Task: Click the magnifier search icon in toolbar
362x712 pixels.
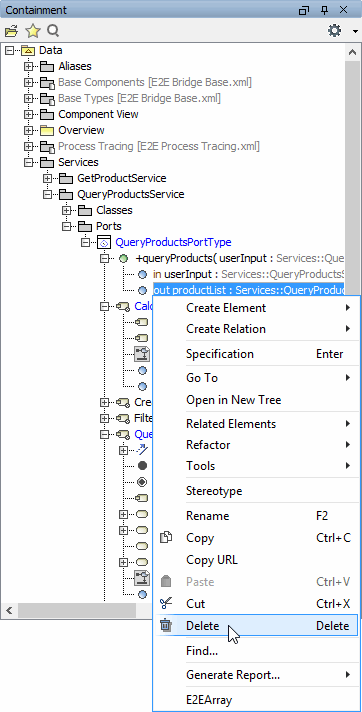Action: tap(54, 31)
